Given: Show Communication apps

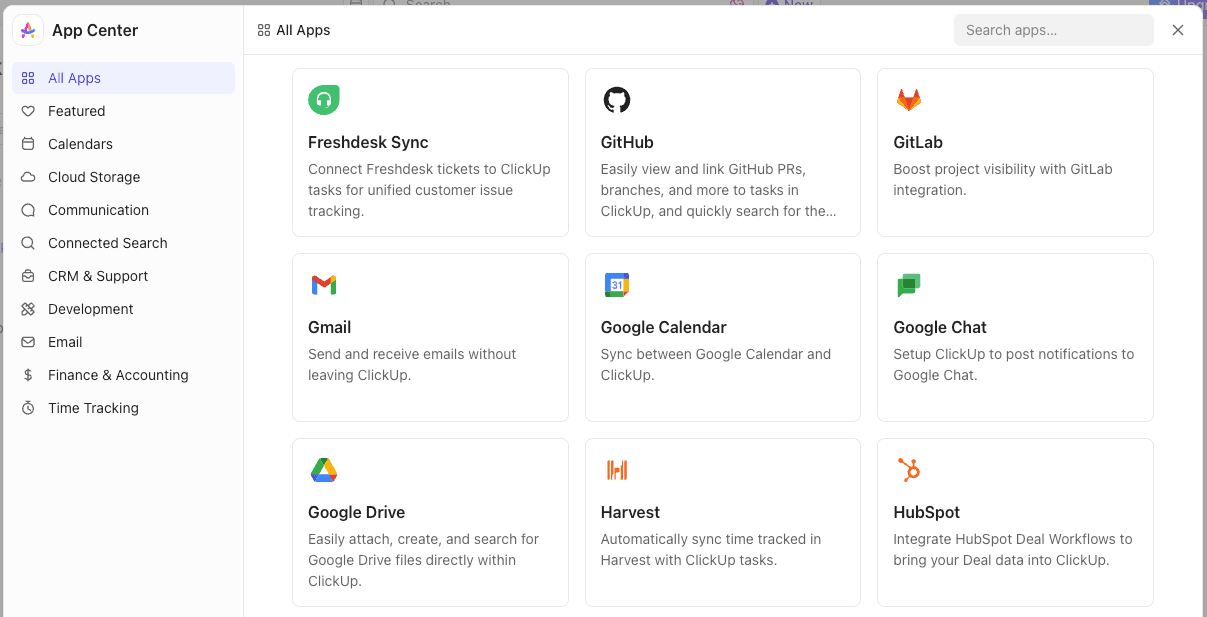Looking at the screenshot, I should click(124, 210).
